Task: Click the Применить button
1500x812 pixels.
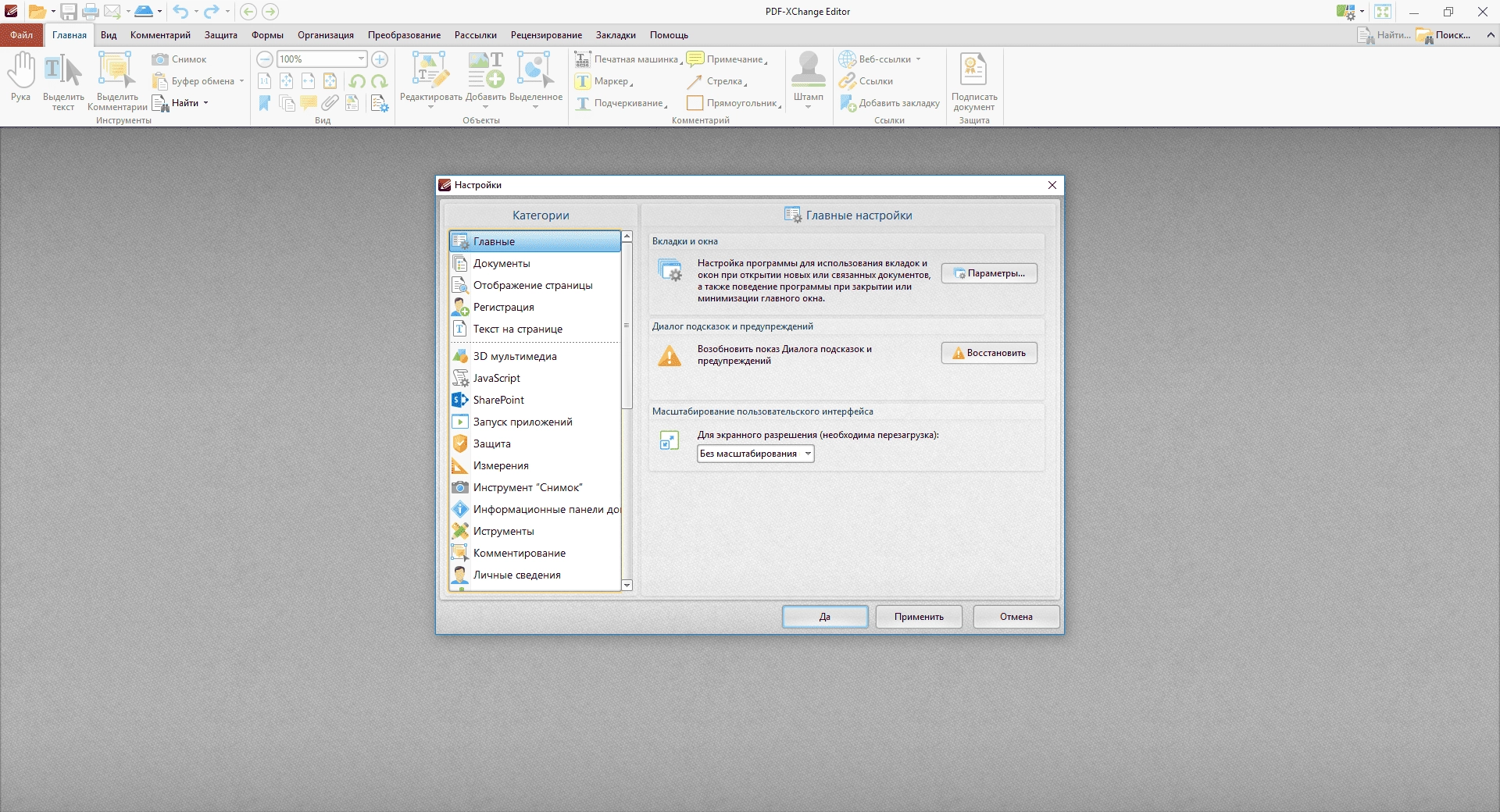Action: click(919, 617)
